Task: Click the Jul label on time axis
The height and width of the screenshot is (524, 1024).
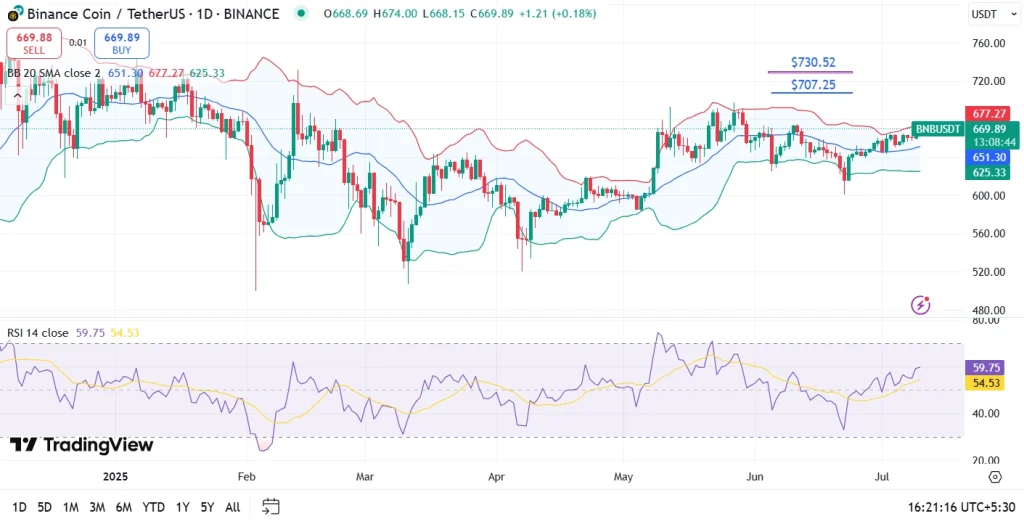Action: tap(882, 476)
